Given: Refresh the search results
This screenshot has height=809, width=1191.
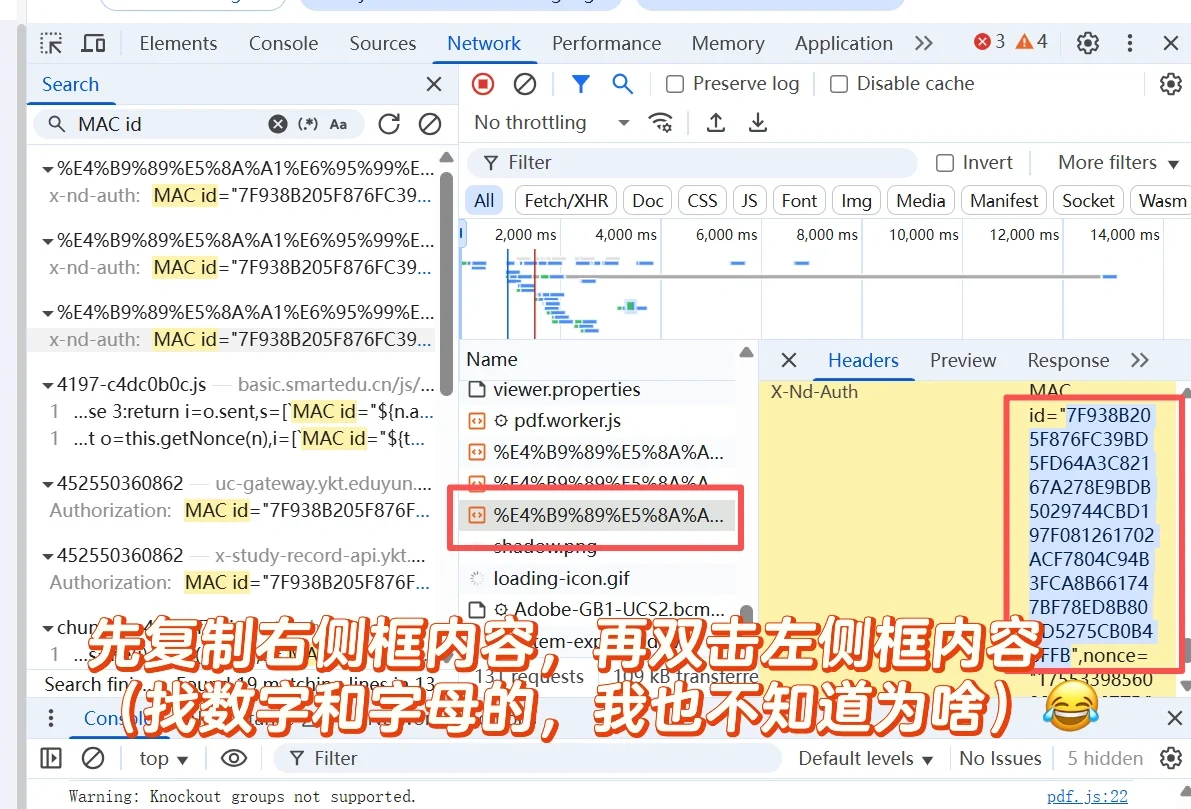Looking at the screenshot, I should (x=389, y=124).
